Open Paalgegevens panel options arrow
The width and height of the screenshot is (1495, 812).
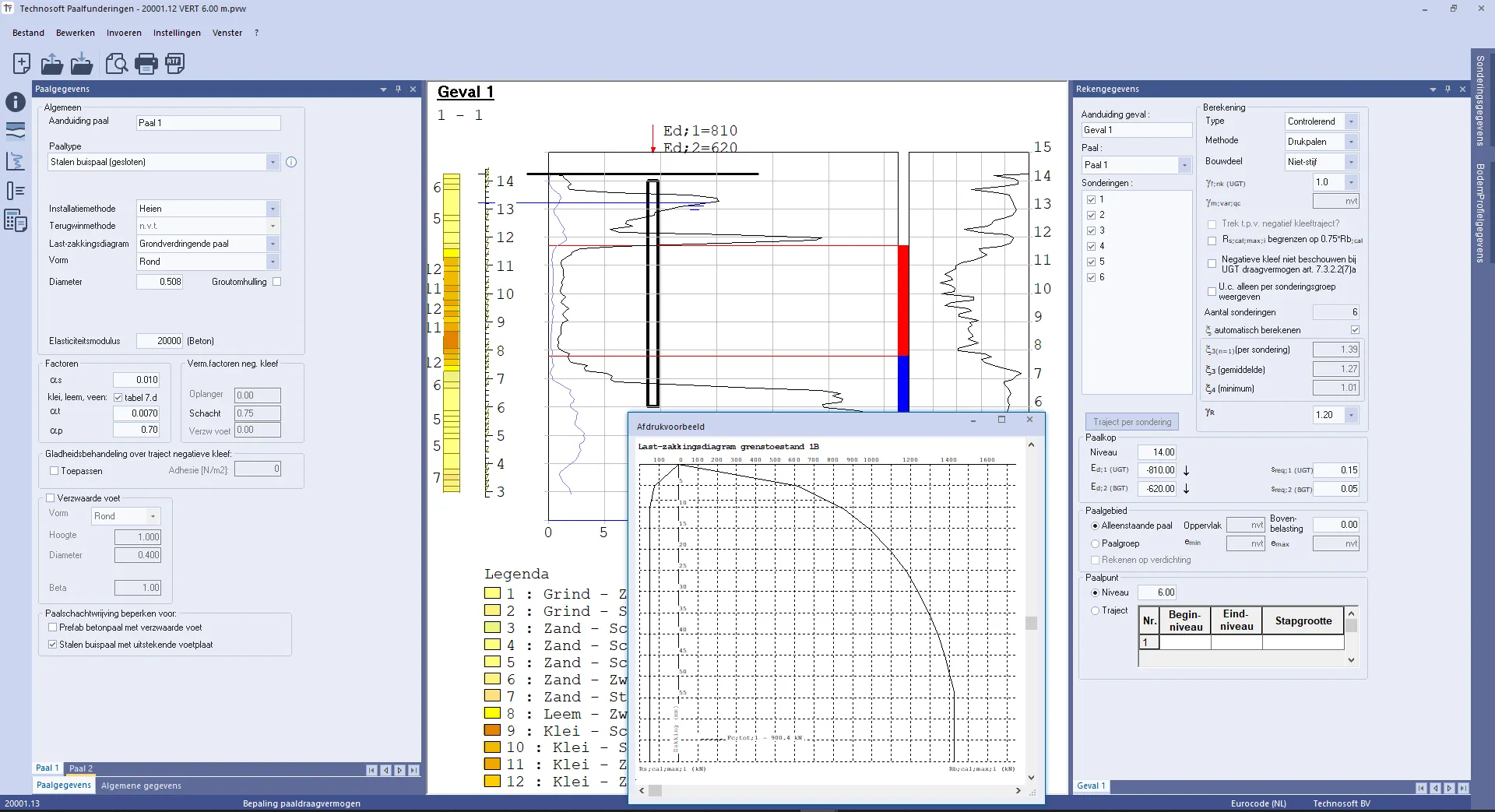pyautogui.click(x=383, y=90)
